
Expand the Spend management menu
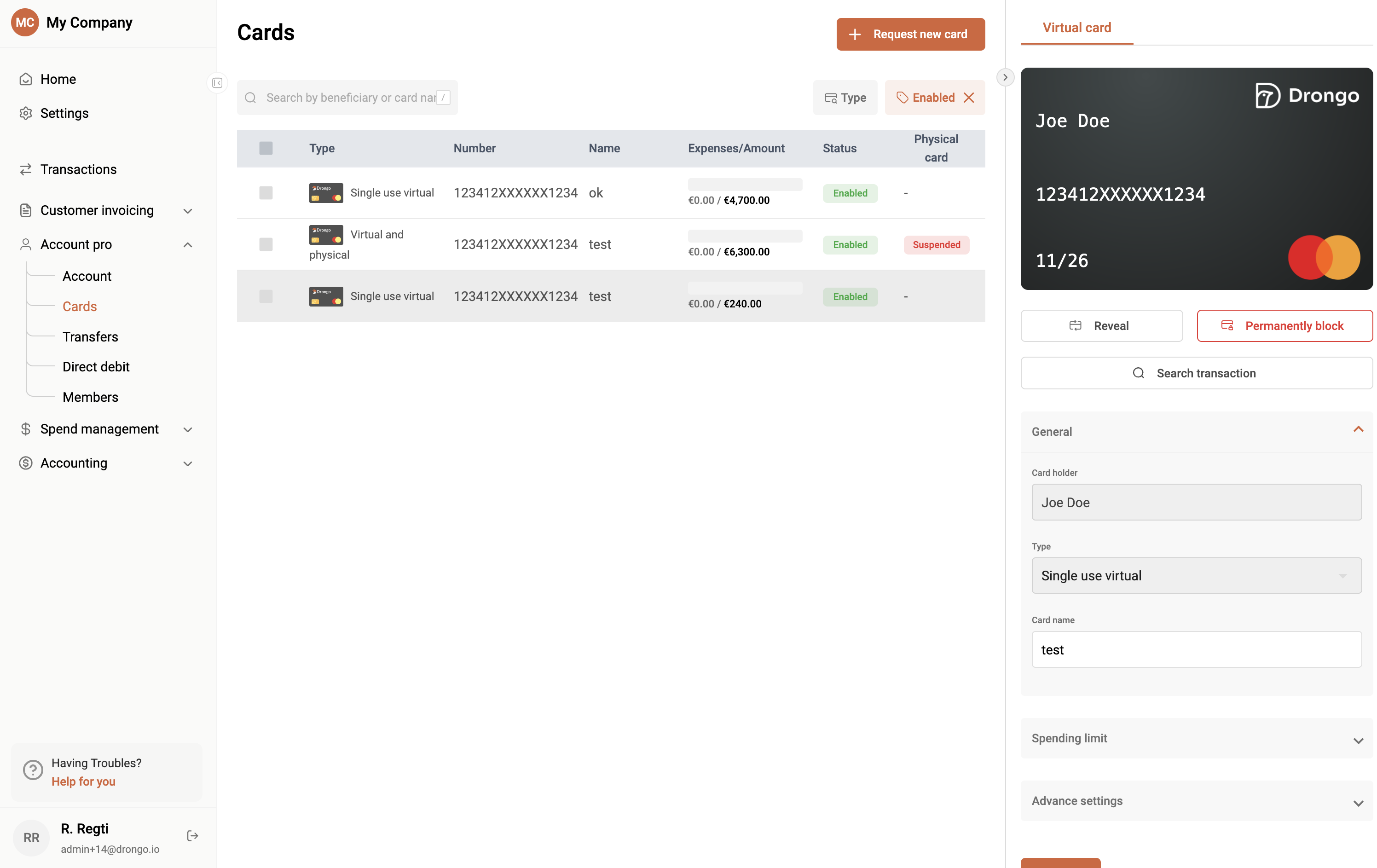pyautogui.click(x=188, y=429)
